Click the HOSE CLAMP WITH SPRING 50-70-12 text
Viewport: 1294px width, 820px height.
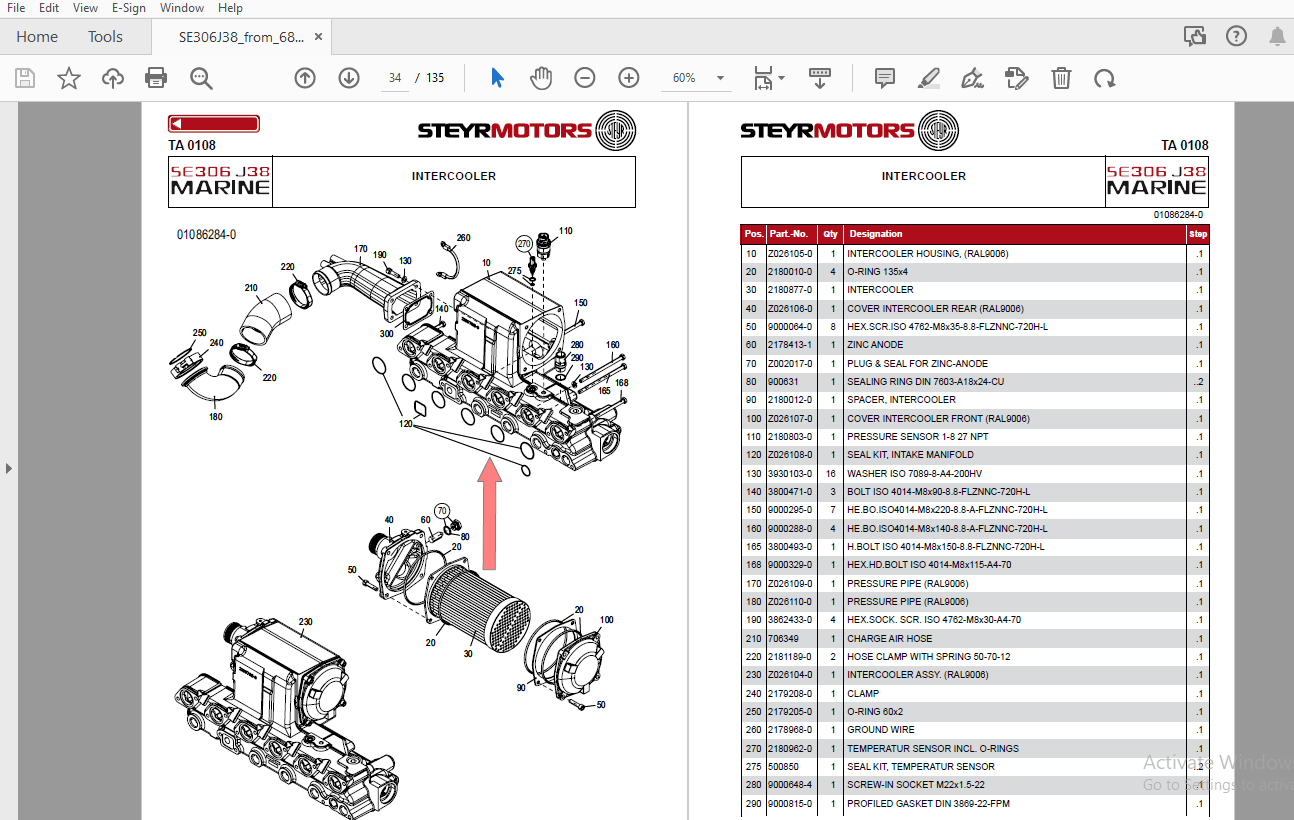click(x=928, y=657)
